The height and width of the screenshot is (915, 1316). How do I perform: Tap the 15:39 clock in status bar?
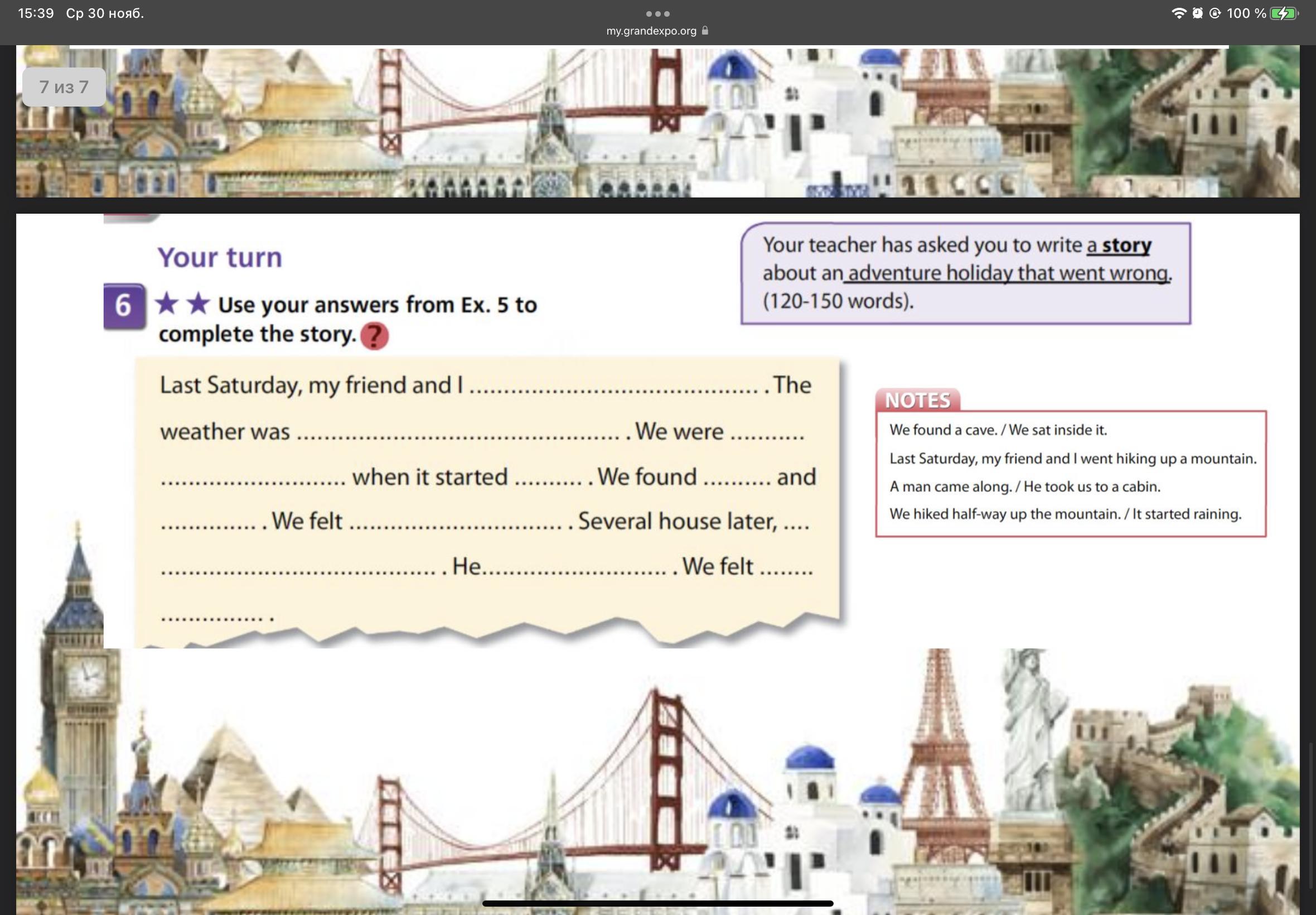(x=36, y=13)
